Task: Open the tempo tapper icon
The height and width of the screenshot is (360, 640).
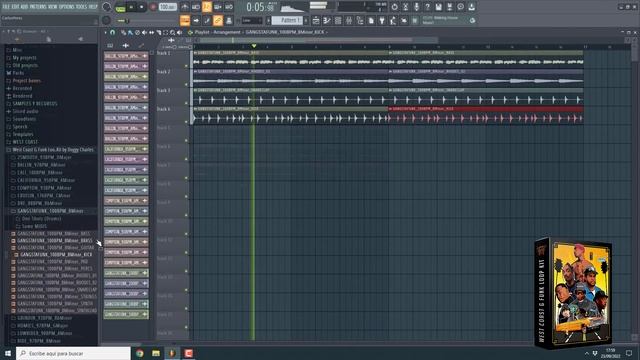Action: (x=393, y=20)
